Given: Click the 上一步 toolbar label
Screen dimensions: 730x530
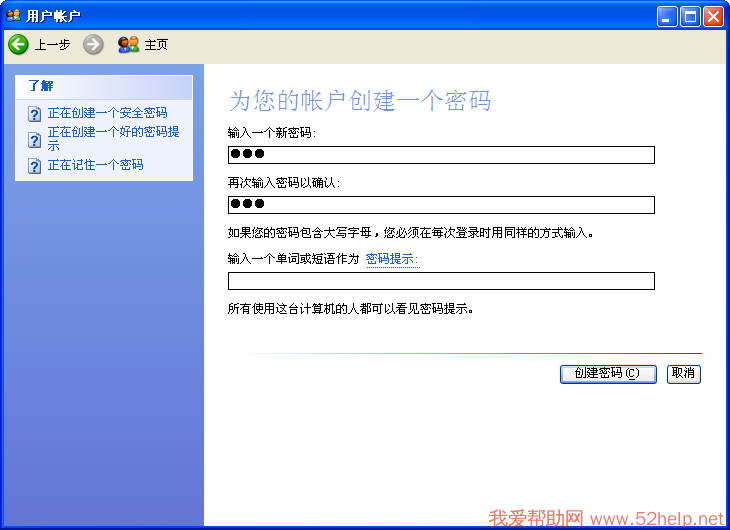Looking at the screenshot, I should tap(52, 45).
